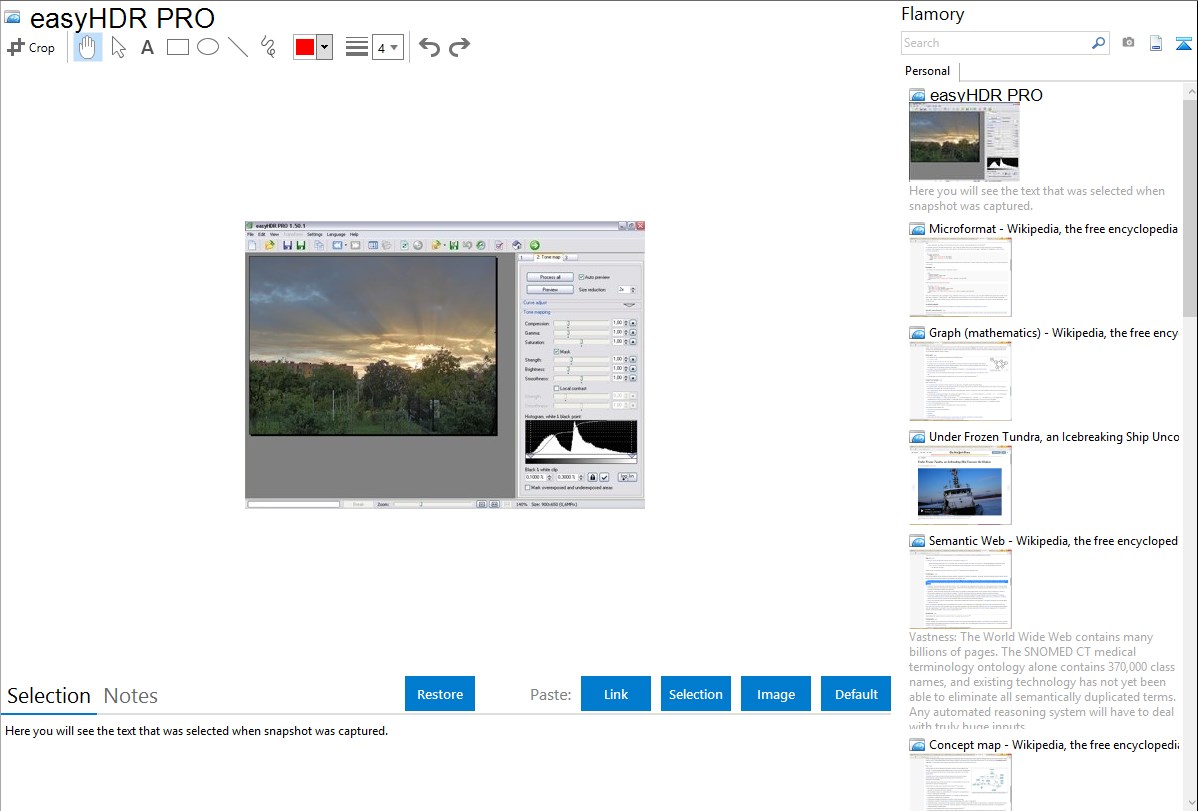Open Graph (mathematics) snapshot thumbnail
Screen dimensions: 1198x811
coord(960,381)
